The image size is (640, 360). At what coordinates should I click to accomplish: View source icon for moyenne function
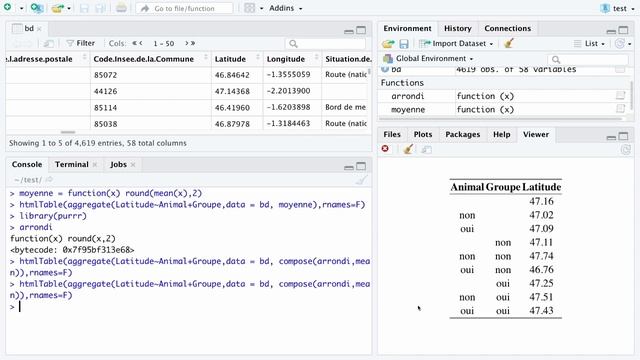[620, 109]
